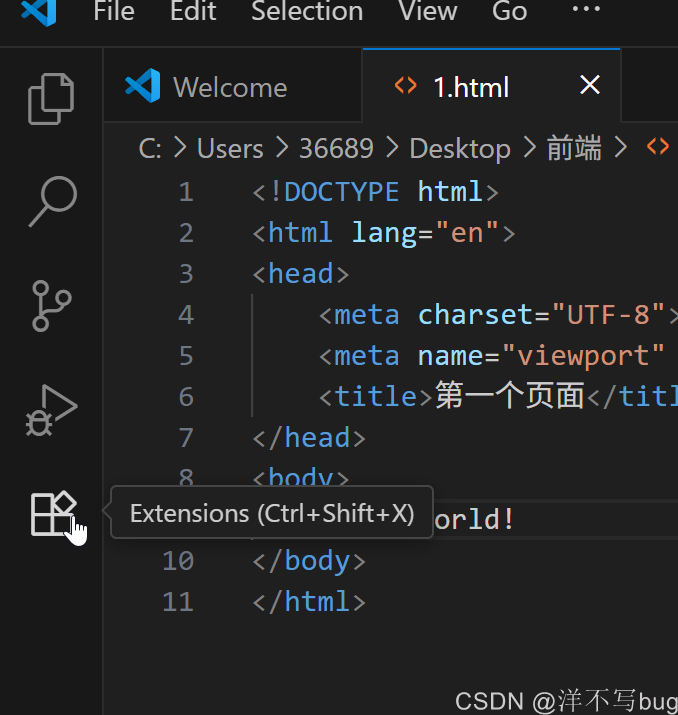This screenshot has width=678, height=715.
Task: Open the Explorer view in activity bar
Action: click(x=51, y=98)
